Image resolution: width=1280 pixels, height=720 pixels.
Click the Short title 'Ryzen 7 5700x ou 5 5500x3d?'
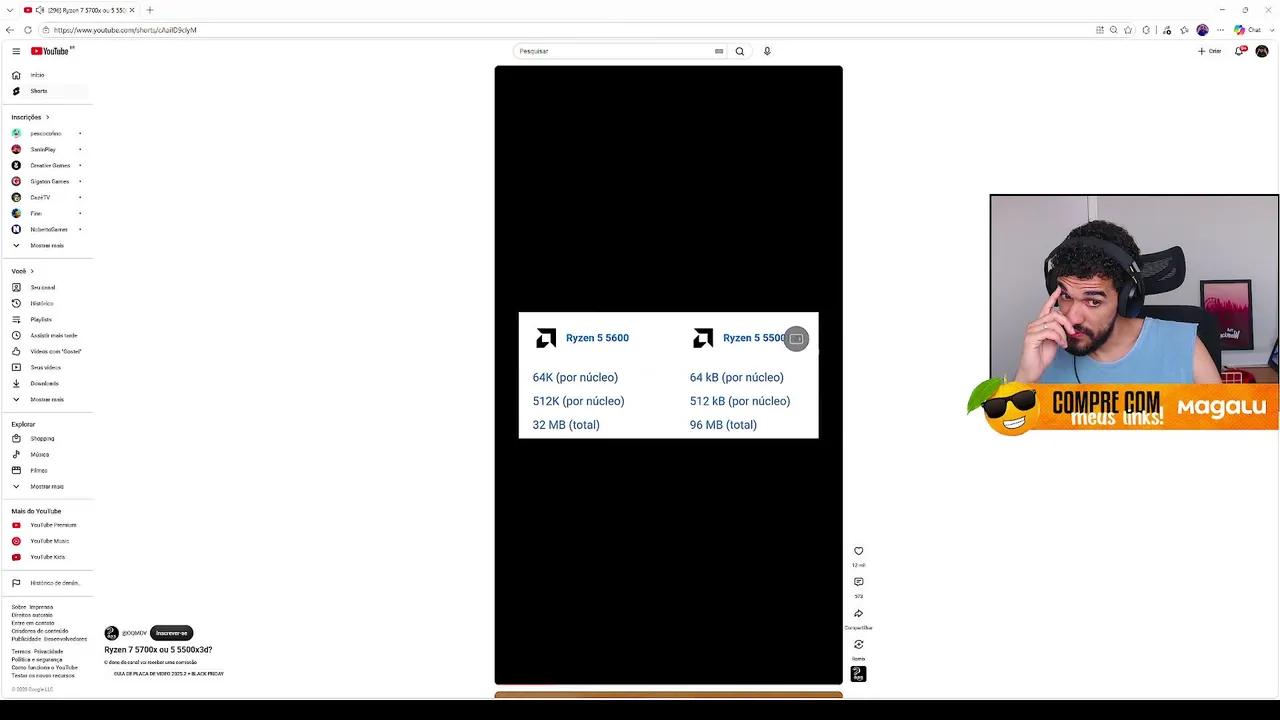[158, 650]
